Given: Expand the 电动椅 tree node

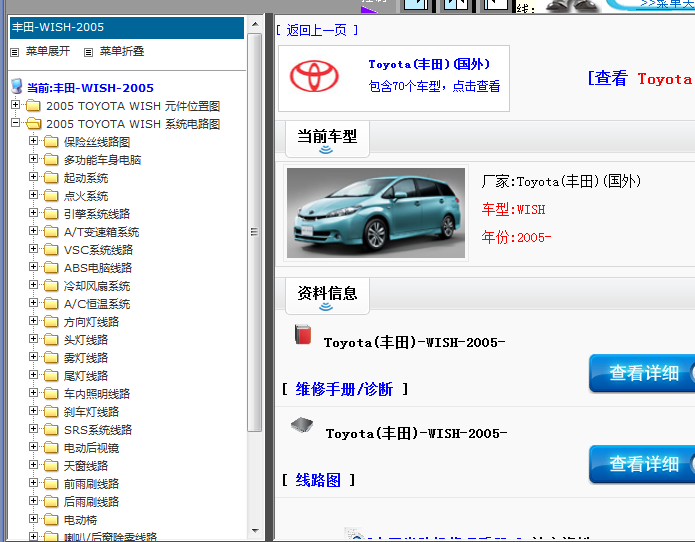Looking at the screenshot, I should tap(33, 519).
